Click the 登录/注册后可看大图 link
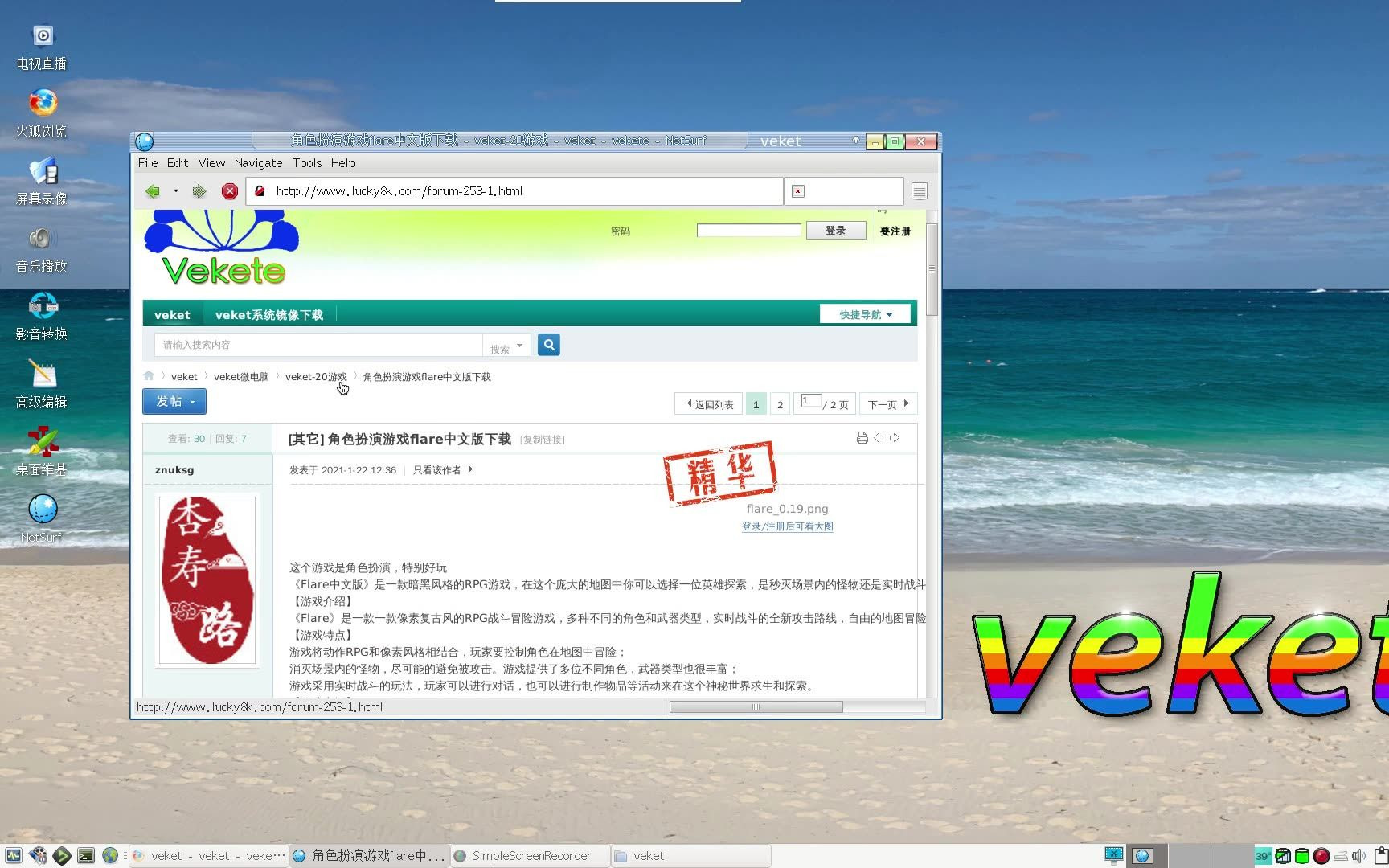This screenshot has height=868, width=1389. [787, 526]
